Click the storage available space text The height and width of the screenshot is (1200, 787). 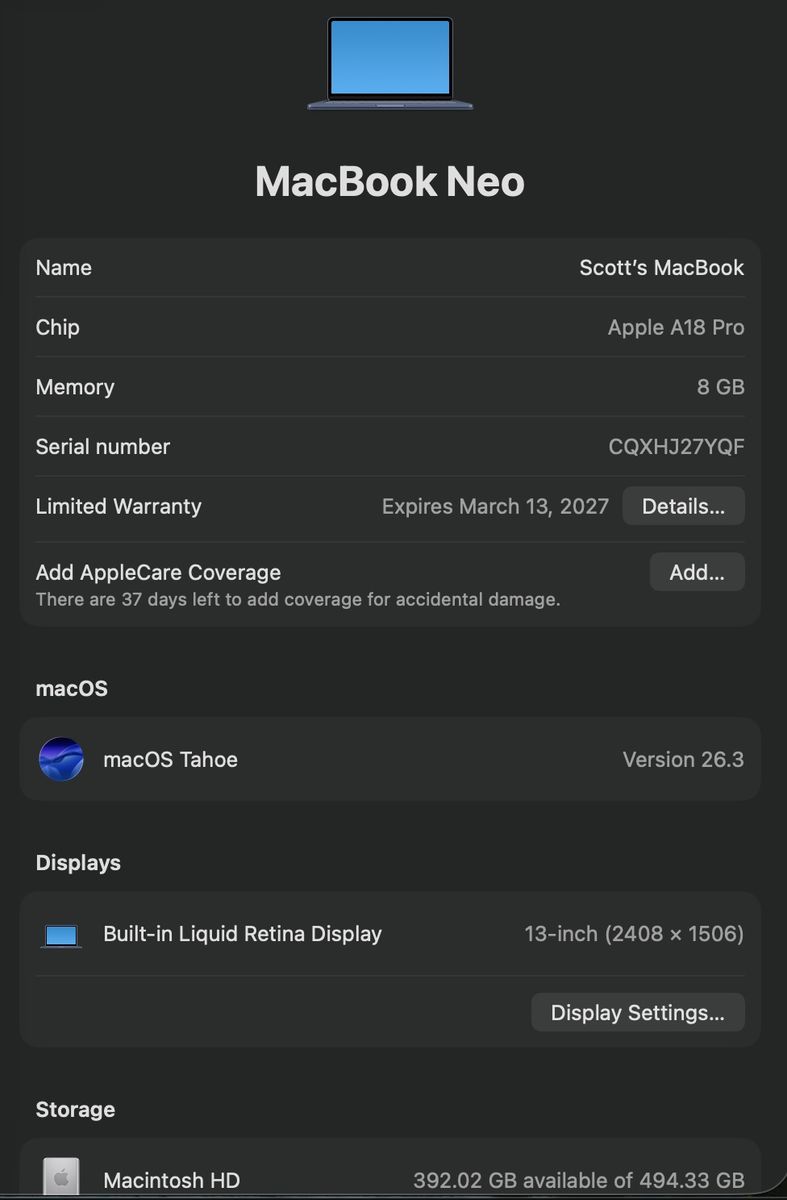(x=578, y=1180)
